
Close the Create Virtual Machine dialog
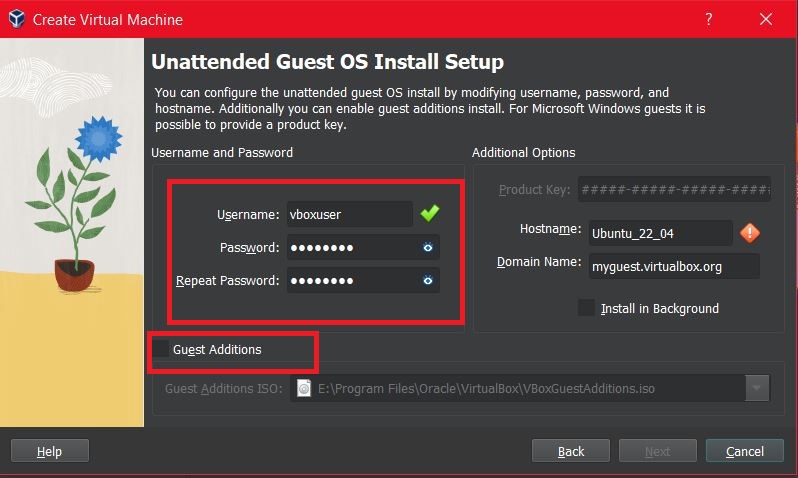(765, 19)
